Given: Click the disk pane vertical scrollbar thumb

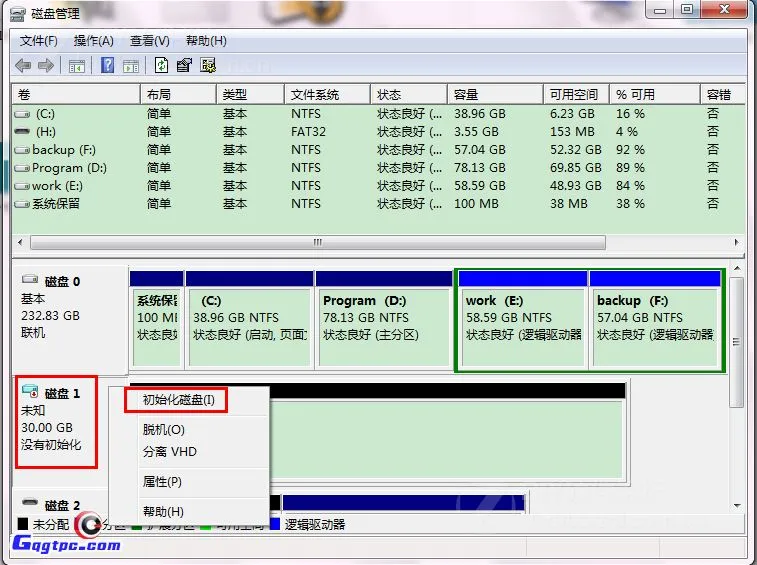Looking at the screenshot, I should tap(737, 342).
